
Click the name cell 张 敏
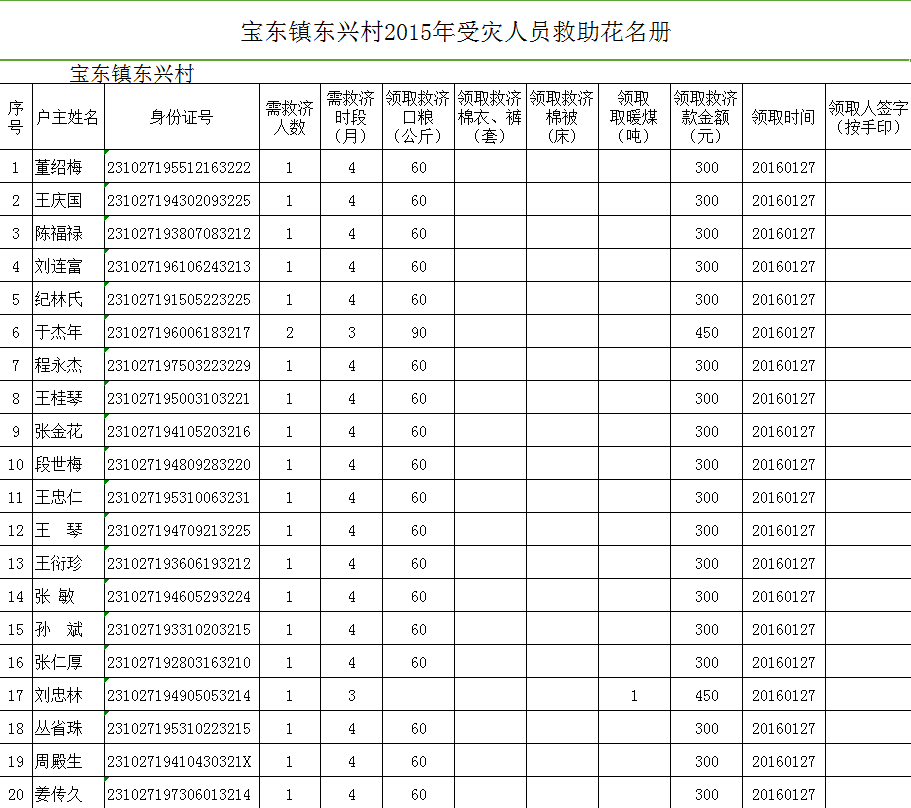[x=69, y=596]
